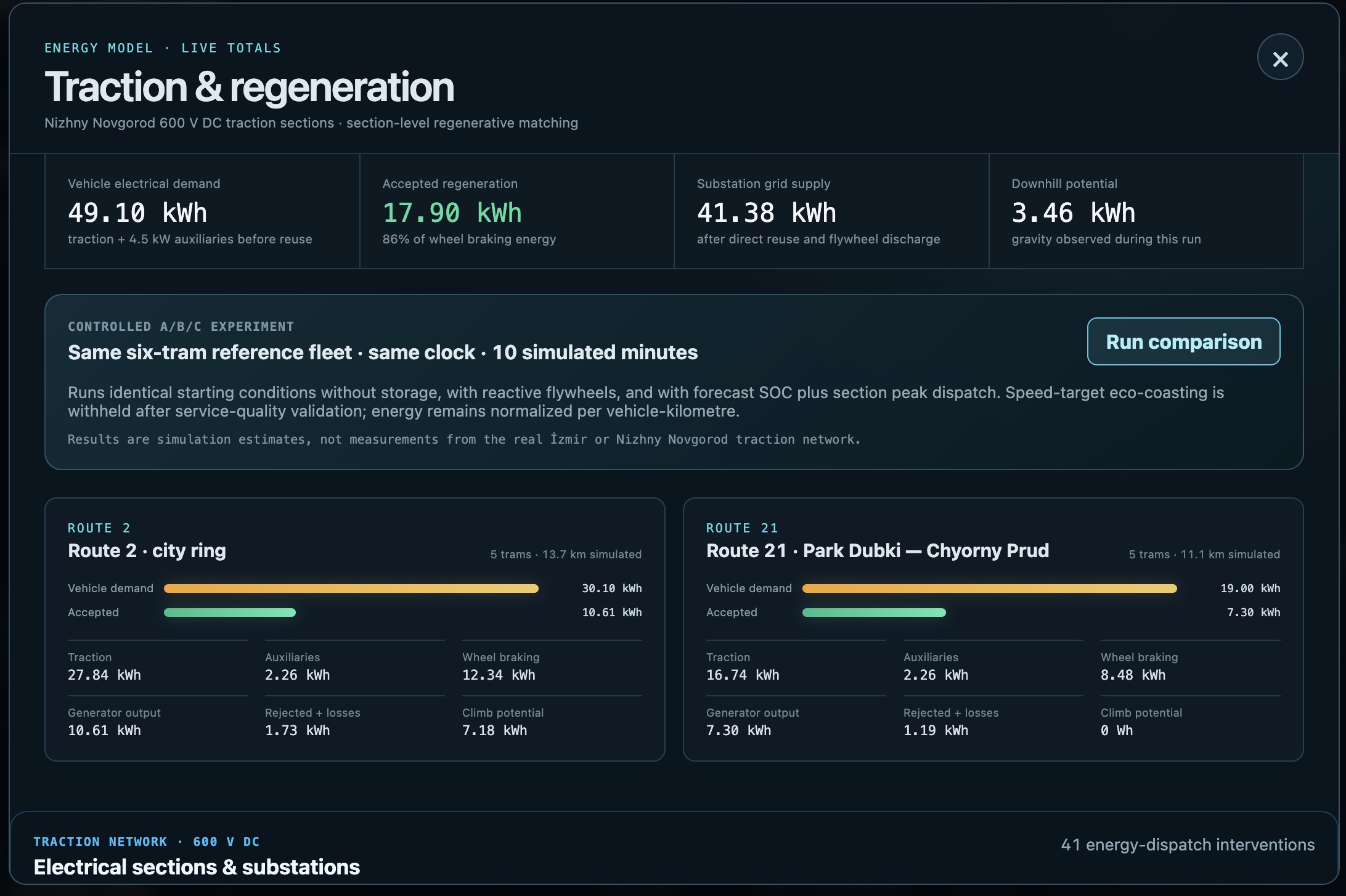Click the Route 2 vehicle demand bar
Screen dimensions: 1346x896
pos(351,589)
